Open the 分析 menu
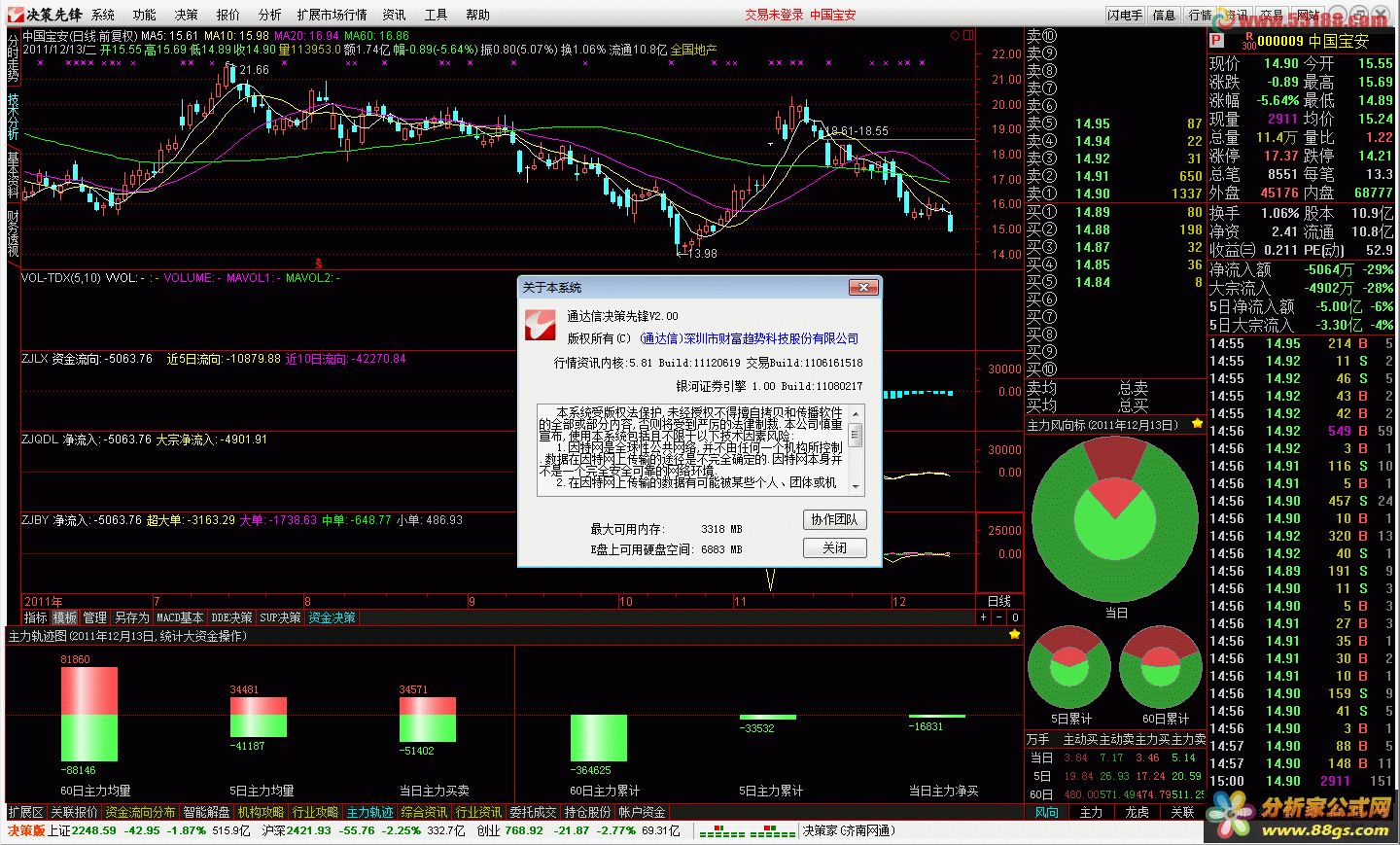The width and height of the screenshot is (1400, 845). point(270,15)
